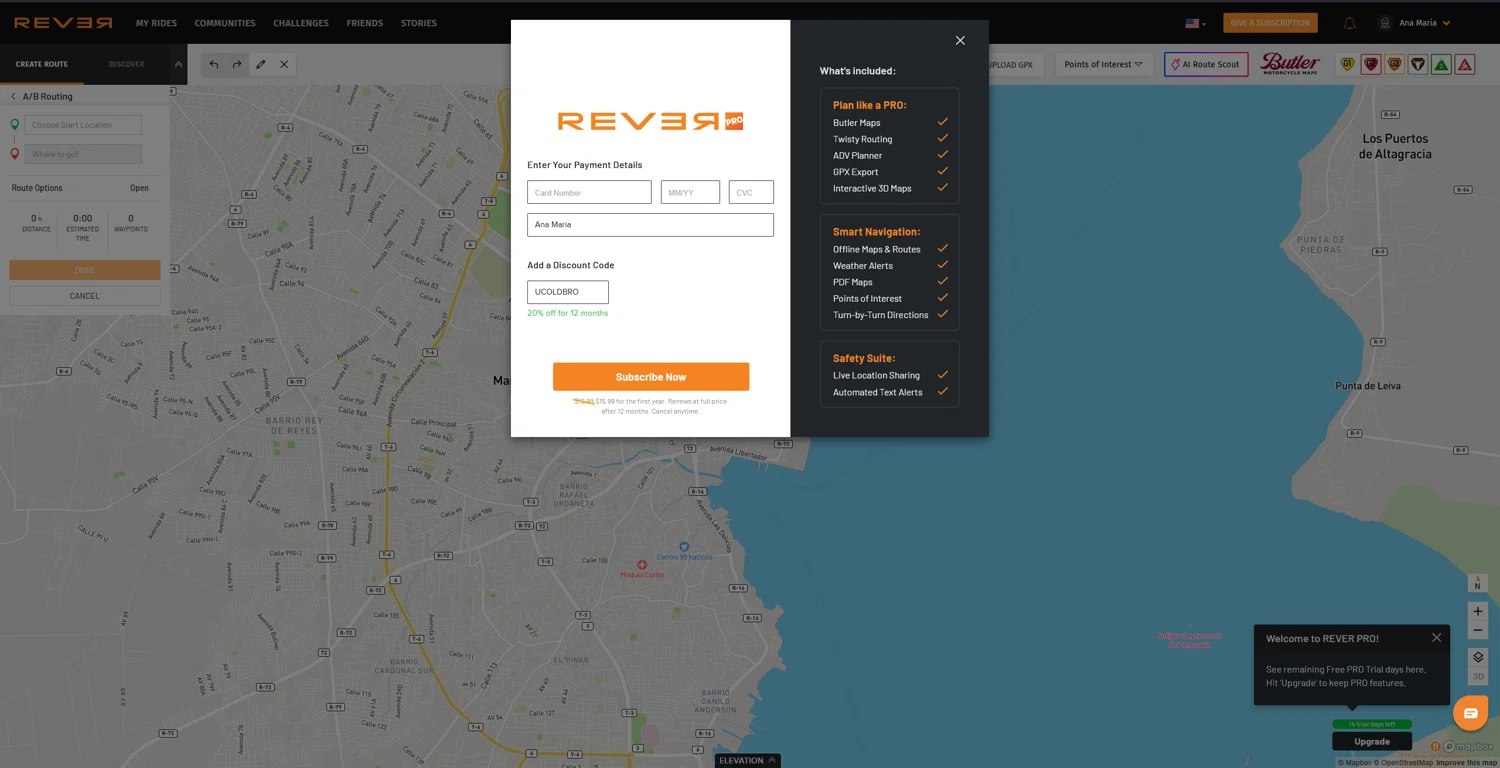Open Friends menu
The width and height of the screenshot is (1500, 768).
pyautogui.click(x=365, y=23)
